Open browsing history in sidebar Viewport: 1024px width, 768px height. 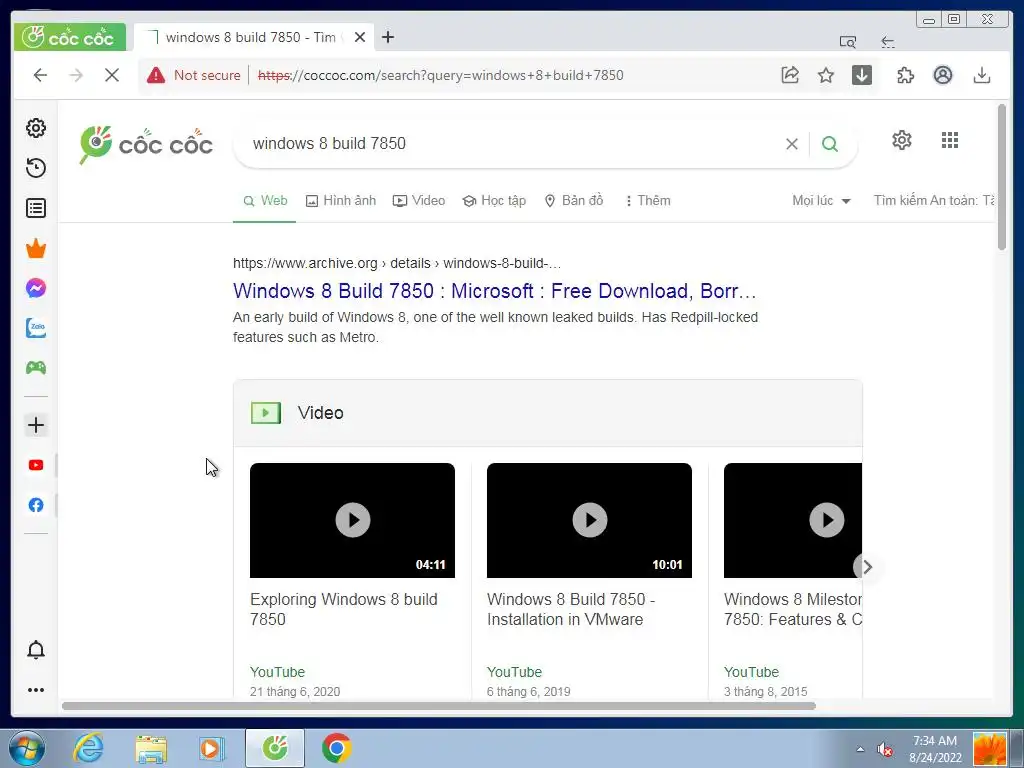(x=36, y=168)
